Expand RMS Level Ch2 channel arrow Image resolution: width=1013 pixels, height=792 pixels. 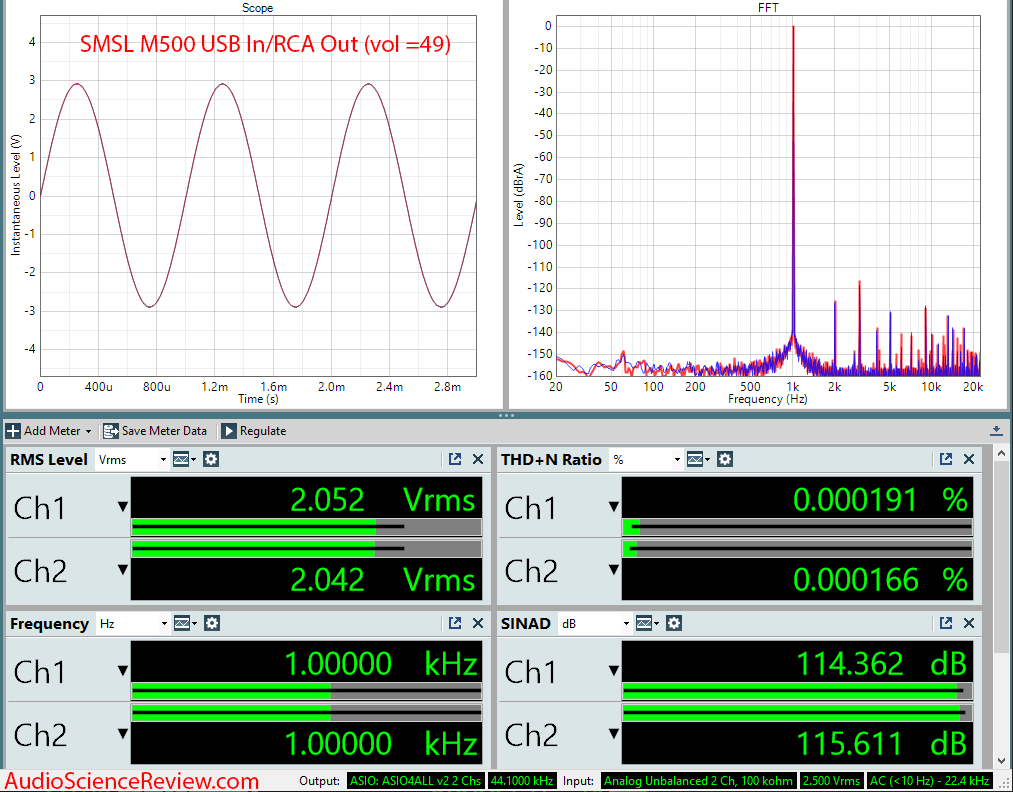[123, 570]
